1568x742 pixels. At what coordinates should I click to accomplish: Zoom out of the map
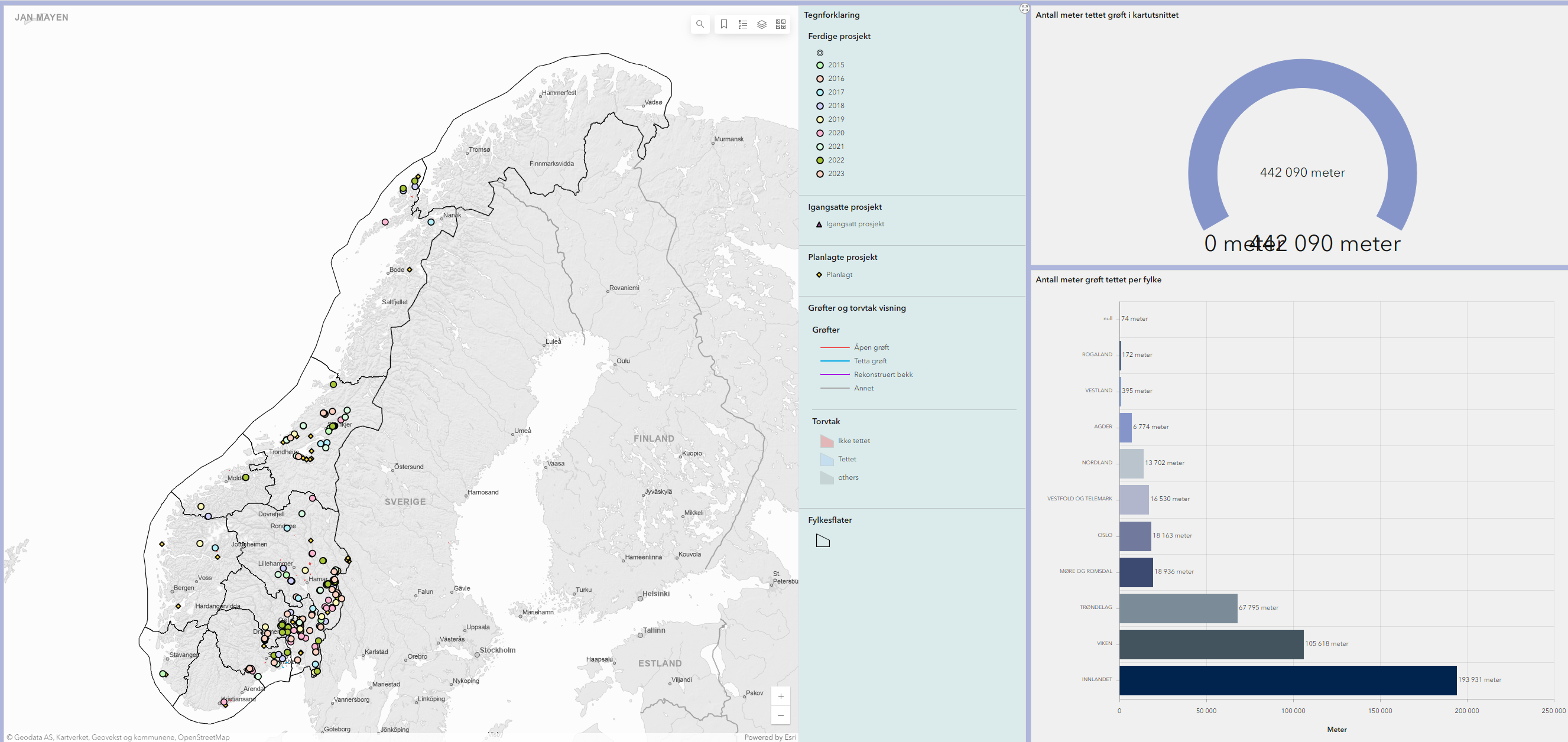click(x=780, y=715)
